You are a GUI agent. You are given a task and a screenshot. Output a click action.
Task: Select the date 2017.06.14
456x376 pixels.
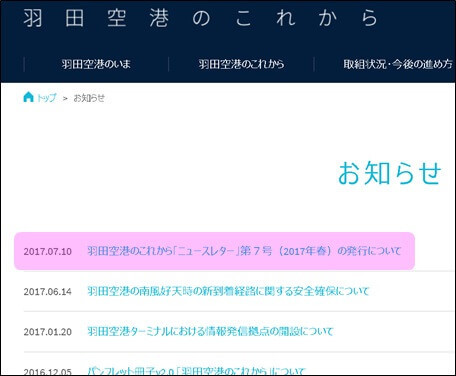pyautogui.click(x=48, y=292)
